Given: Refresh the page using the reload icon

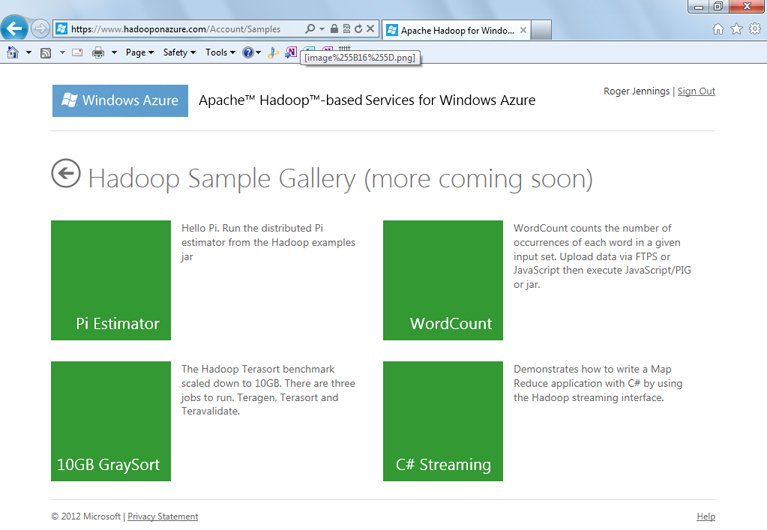Looking at the screenshot, I should 358,29.
